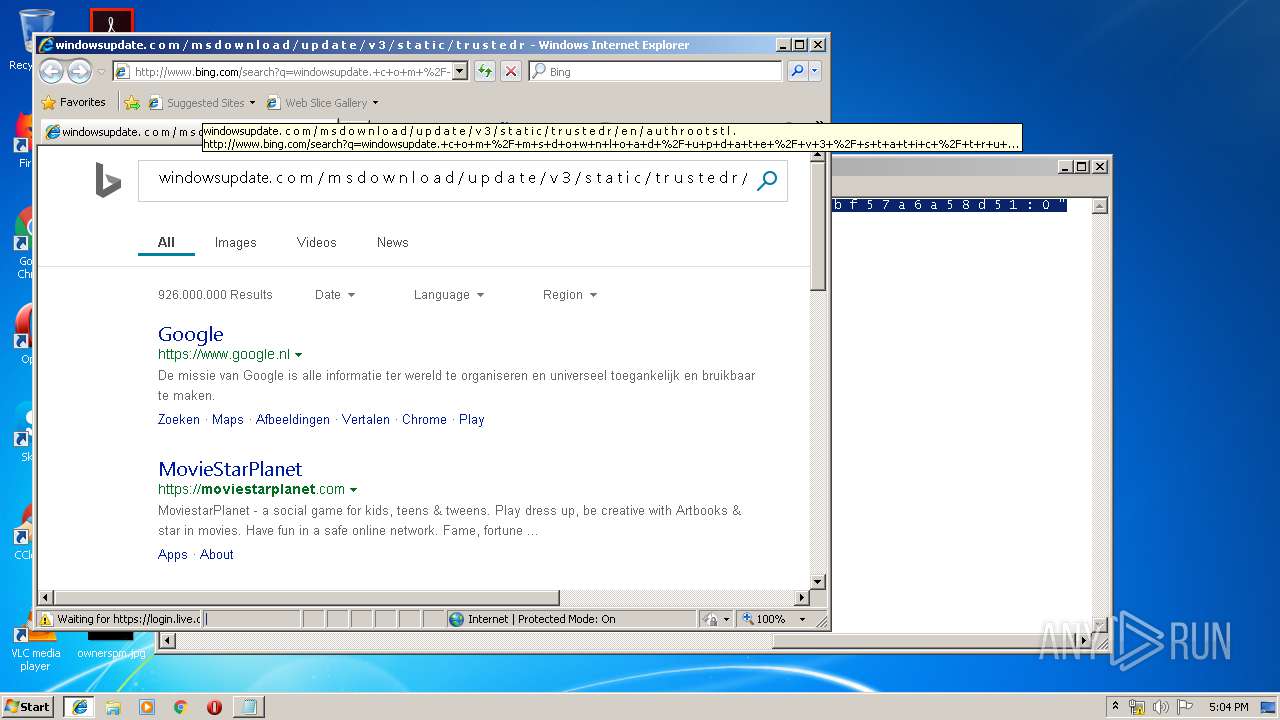Click Notepad vertical scrollbar up arrow

coord(1100,206)
